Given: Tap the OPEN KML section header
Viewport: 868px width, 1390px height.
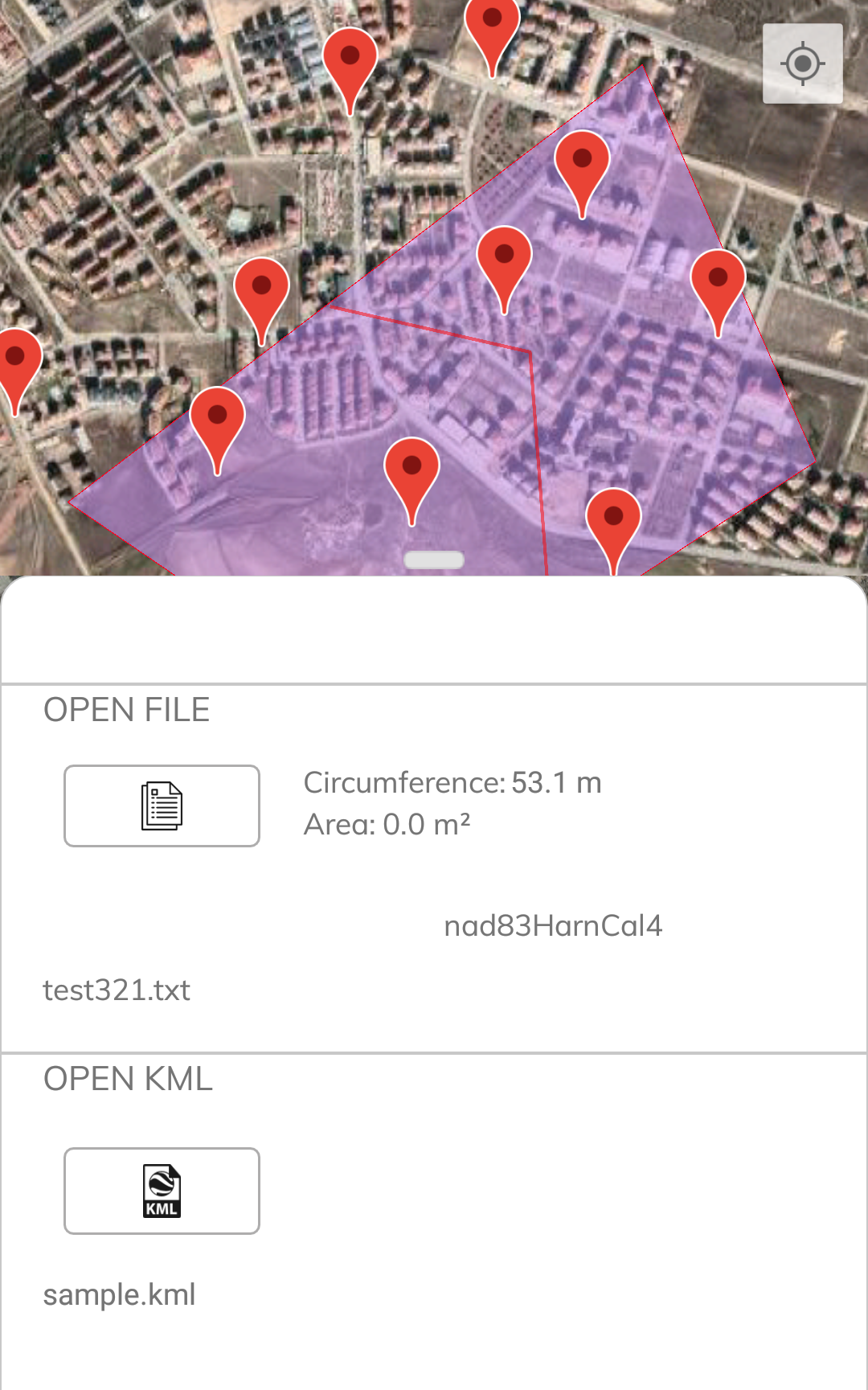Looking at the screenshot, I should coord(128,1079).
